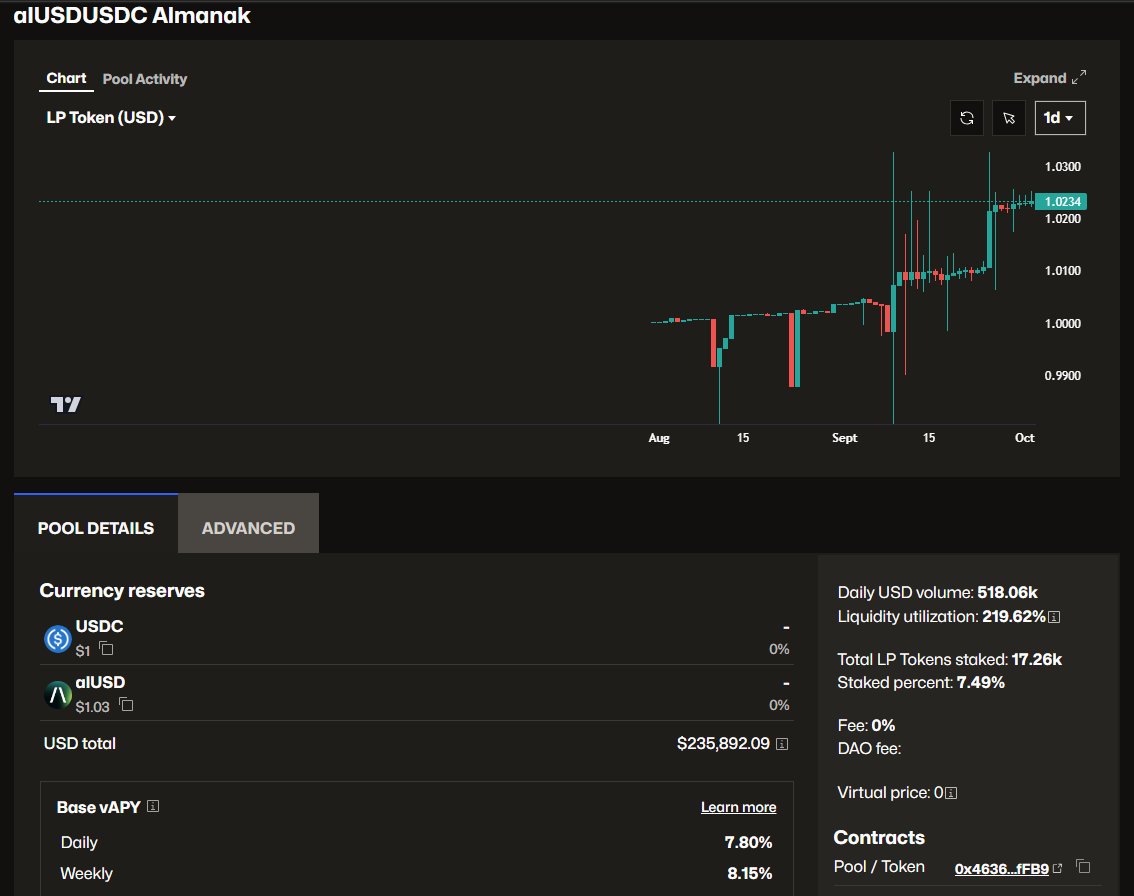
Task: Open the ADVANCED tab
Action: click(x=248, y=529)
